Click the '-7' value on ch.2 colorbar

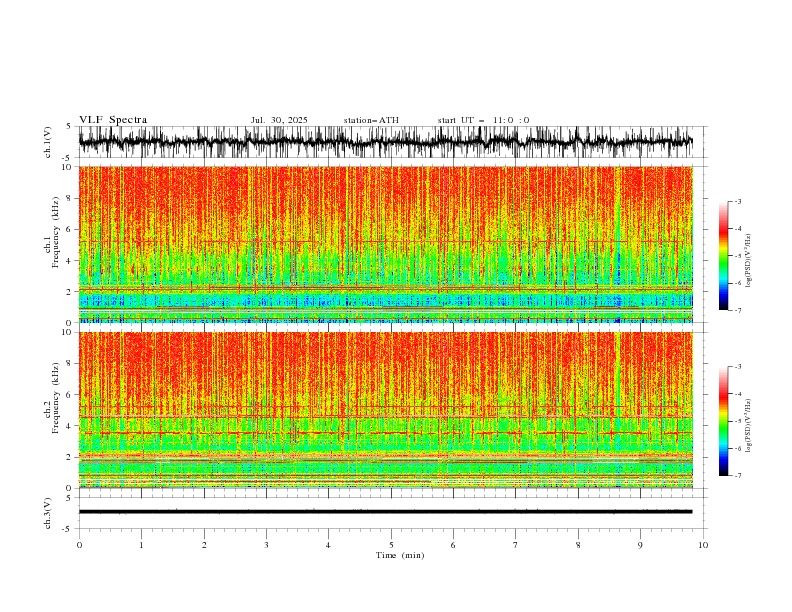click(737, 475)
